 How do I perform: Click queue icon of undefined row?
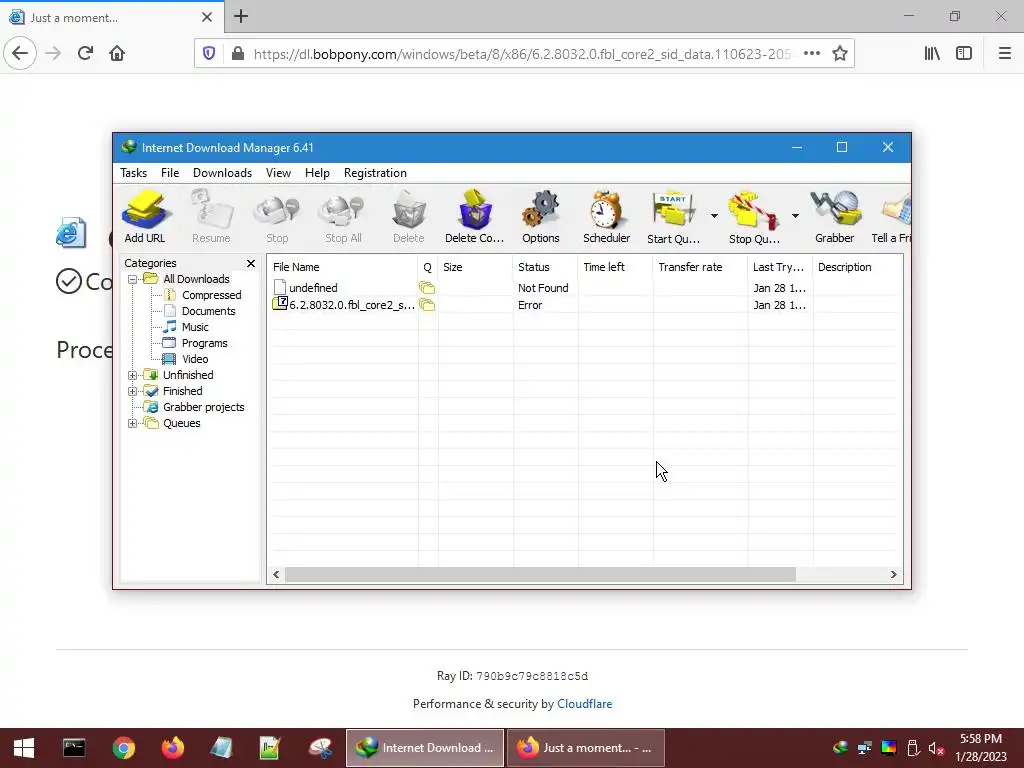tap(427, 288)
